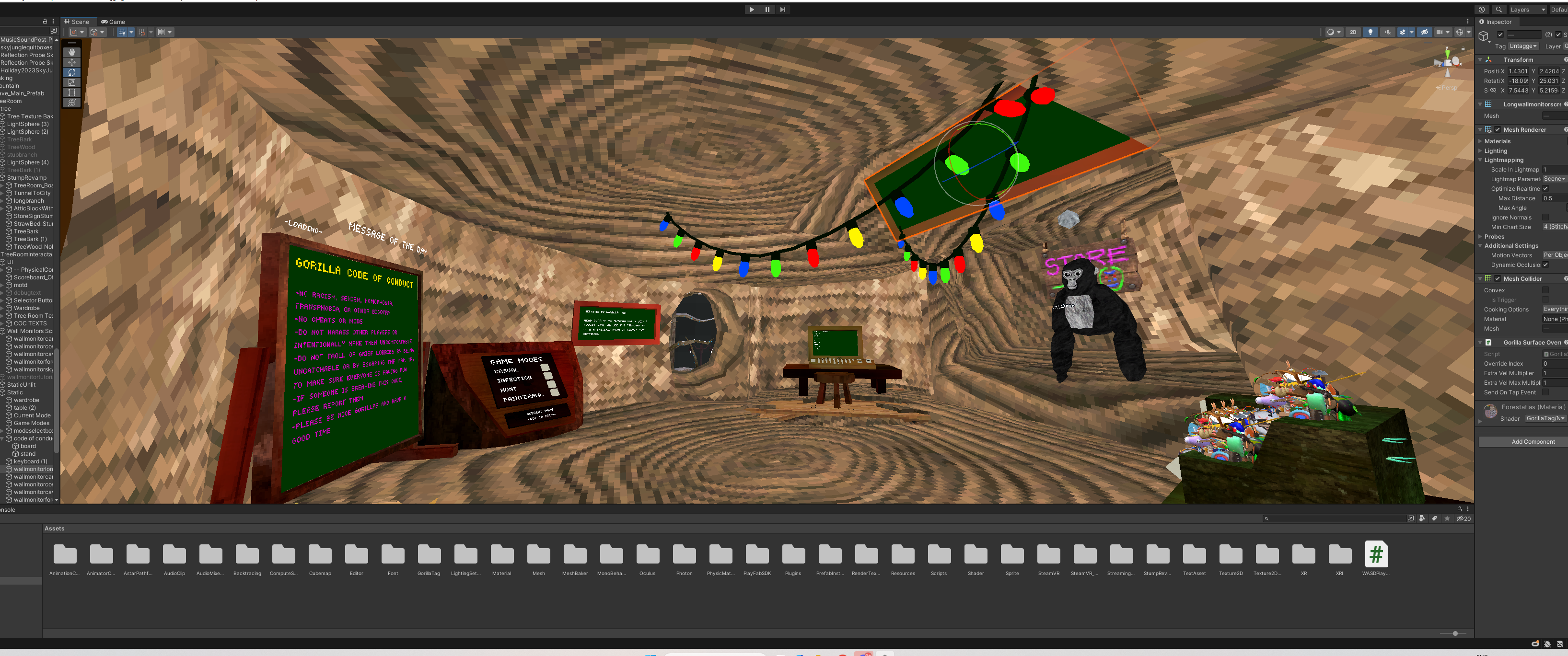Enable Send On Tap Event checkbox
This screenshot has height=656, width=1568.
tap(1545, 392)
